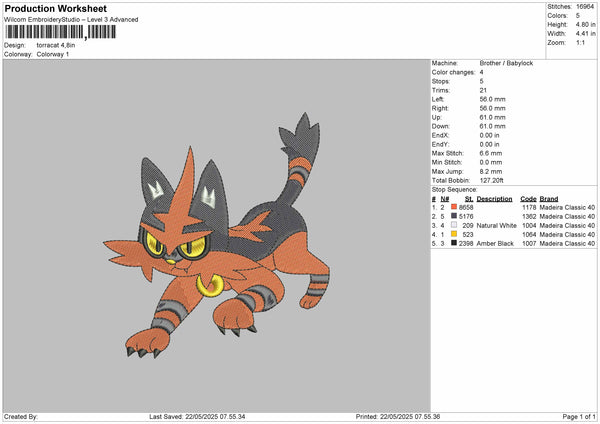Click thread code 1004
The height and width of the screenshot is (424, 600).
pos(529,225)
